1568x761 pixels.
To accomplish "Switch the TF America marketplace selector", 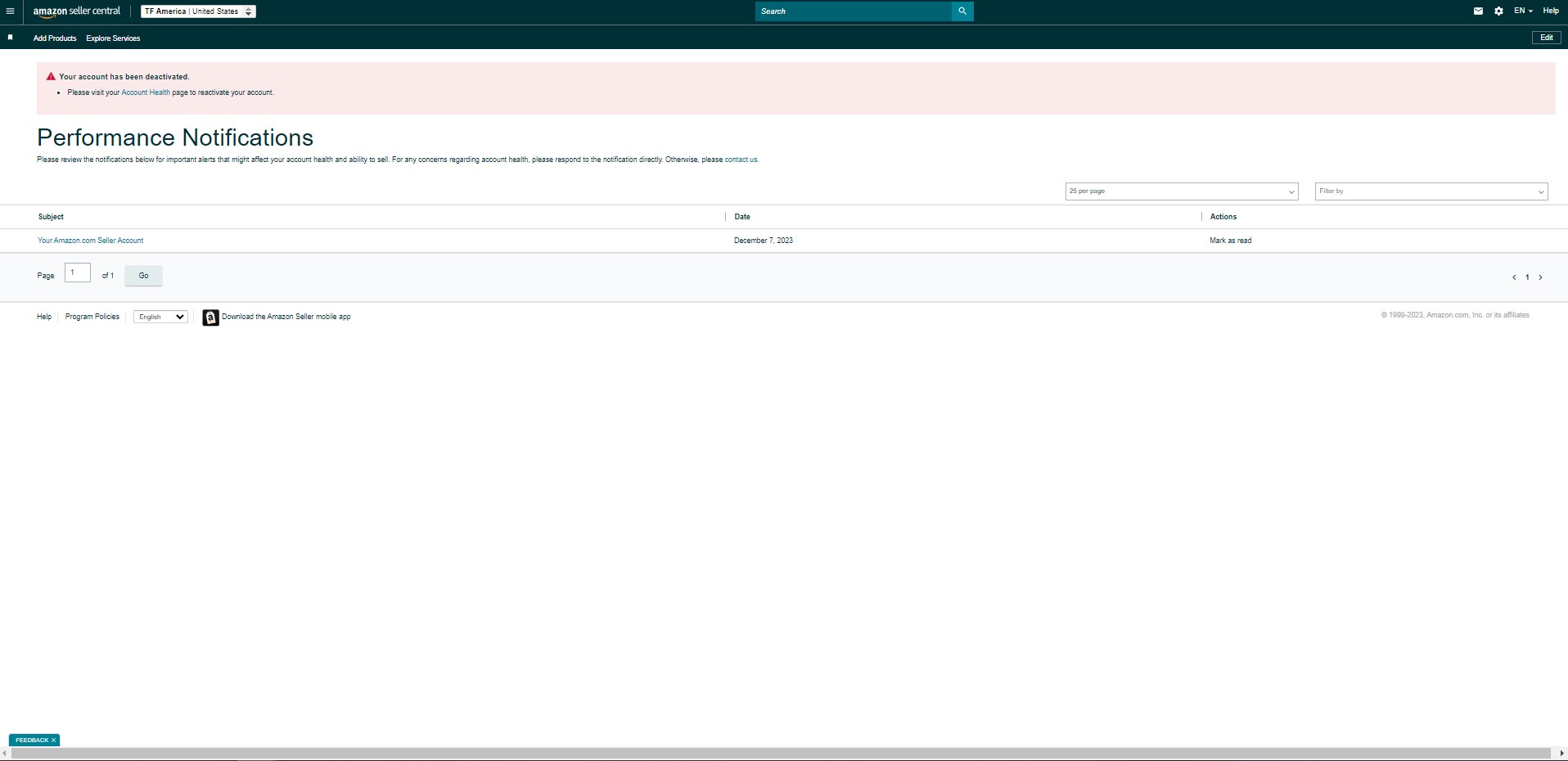I will (198, 11).
